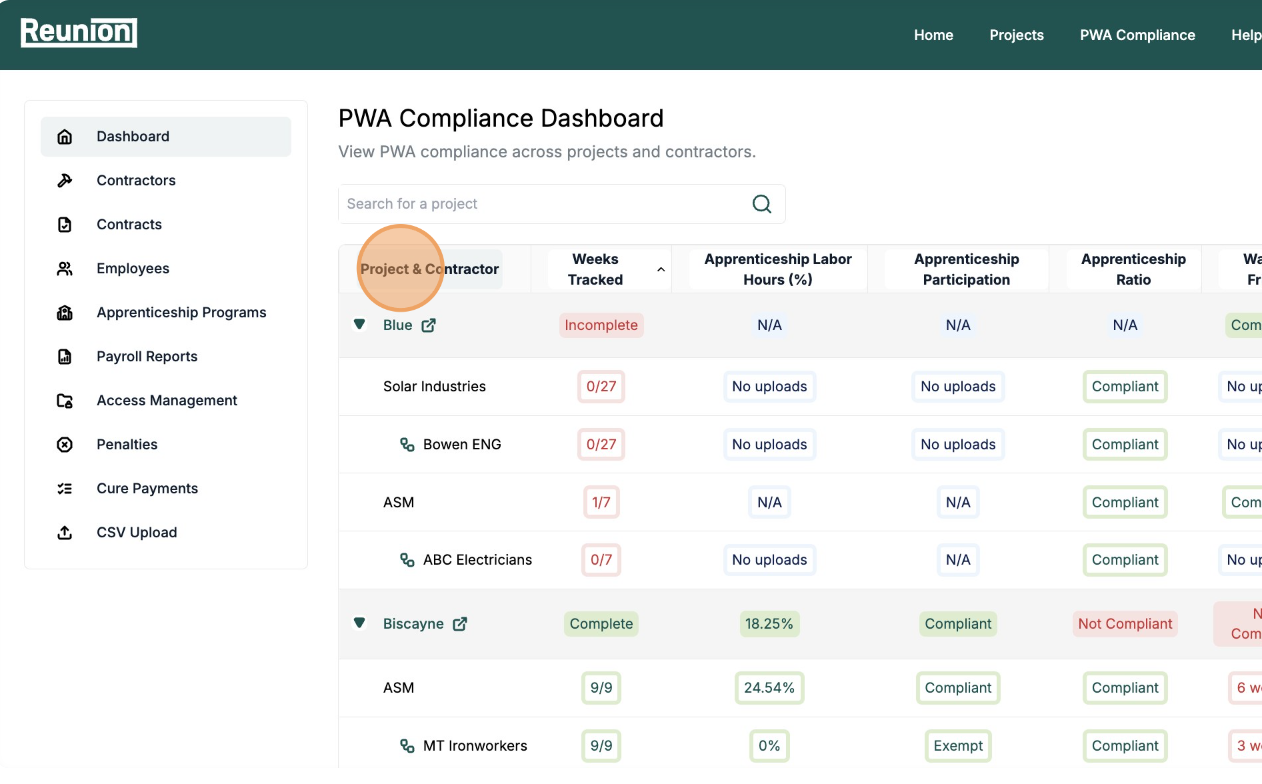Viewport: 1262px width, 784px height.
Task: Click the Apprenticeship Programs building icon
Action: click(x=65, y=313)
